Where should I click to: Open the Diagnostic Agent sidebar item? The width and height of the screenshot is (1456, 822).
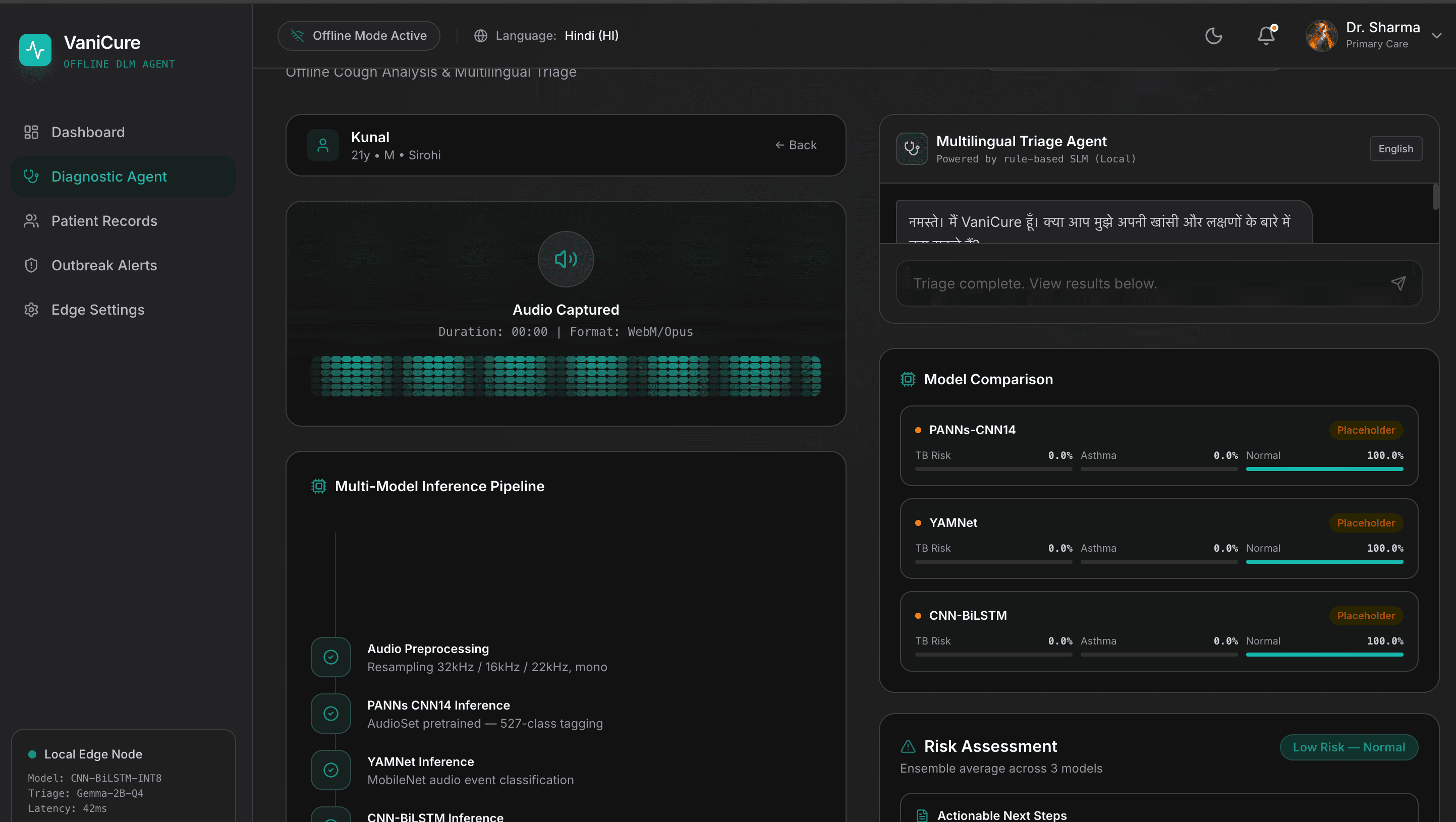123,177
